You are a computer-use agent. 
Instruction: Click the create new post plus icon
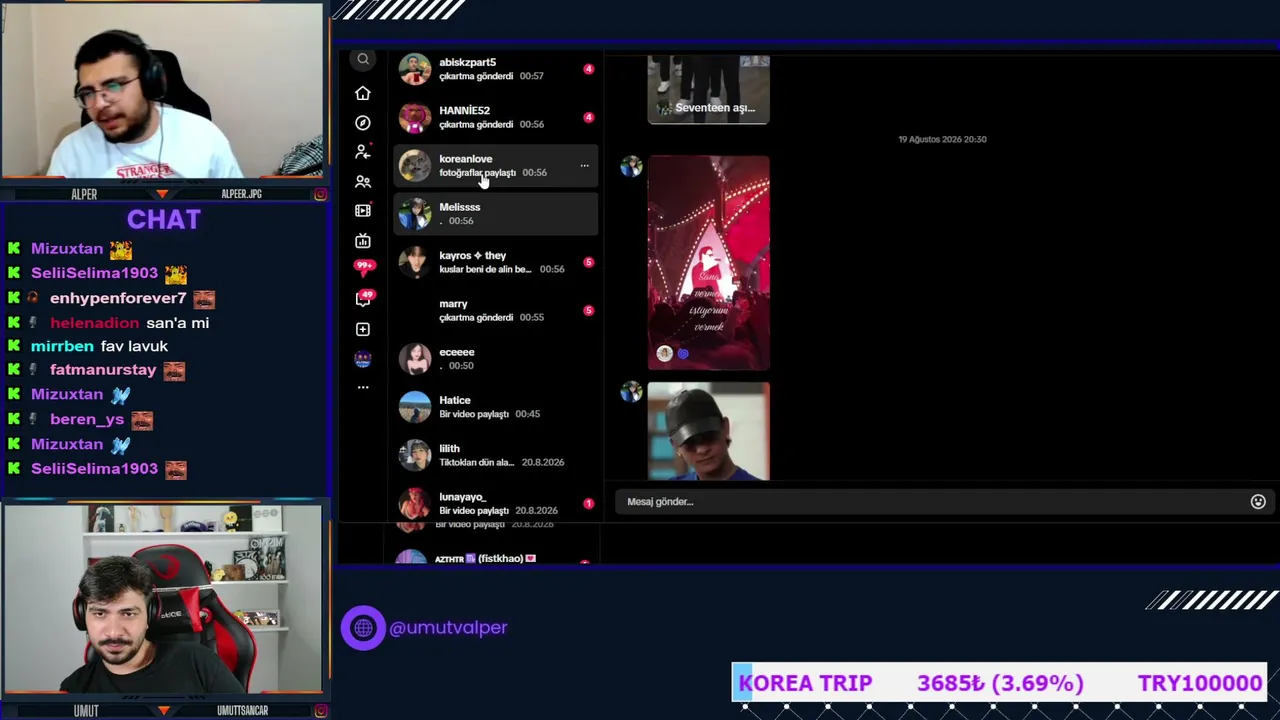coord(363,329)
